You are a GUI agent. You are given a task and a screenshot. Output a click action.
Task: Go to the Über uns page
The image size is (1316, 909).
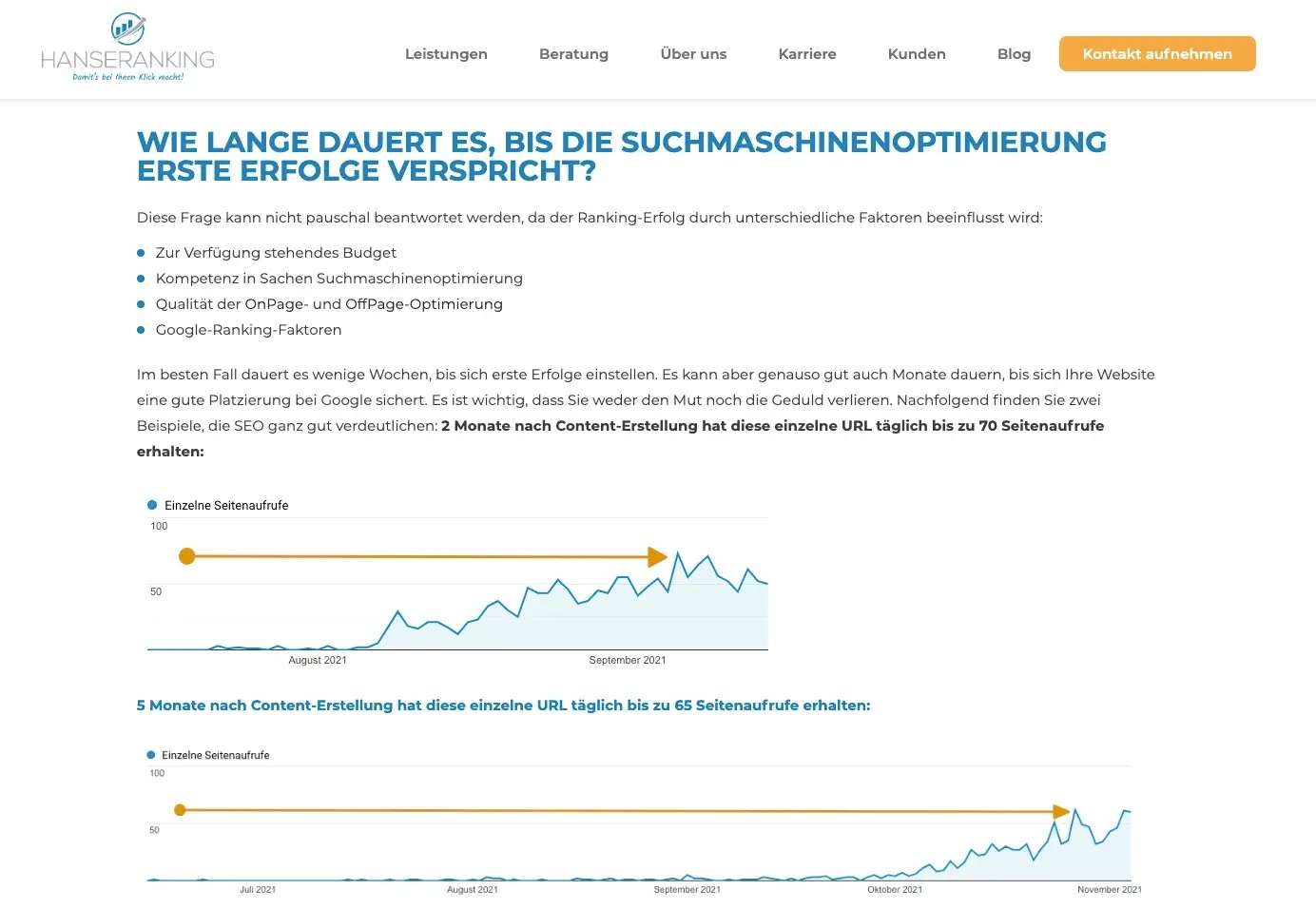(693, 54)
